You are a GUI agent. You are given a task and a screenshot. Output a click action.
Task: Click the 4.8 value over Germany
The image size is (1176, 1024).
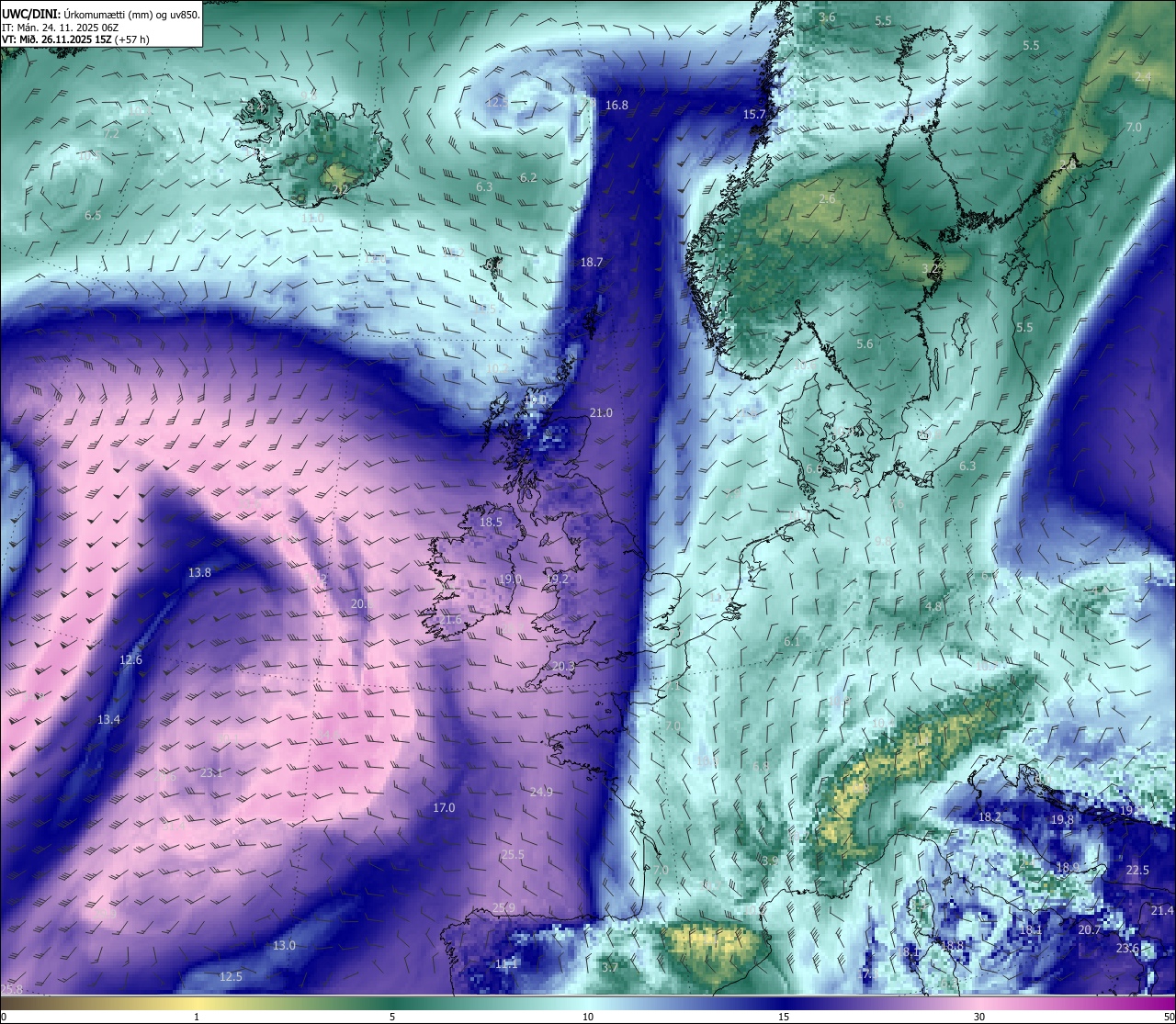933,607
